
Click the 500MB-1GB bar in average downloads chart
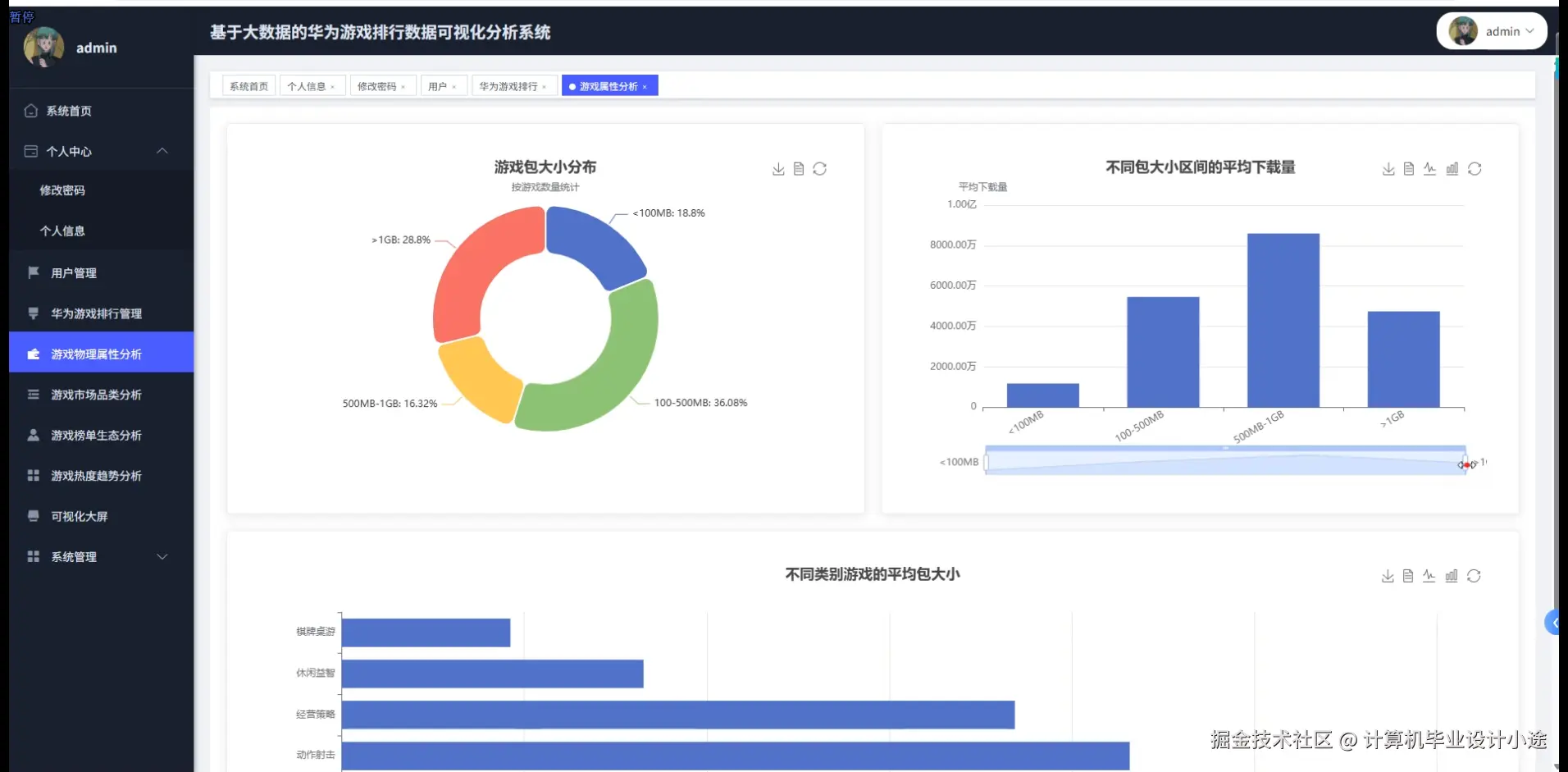(1283, 320)
